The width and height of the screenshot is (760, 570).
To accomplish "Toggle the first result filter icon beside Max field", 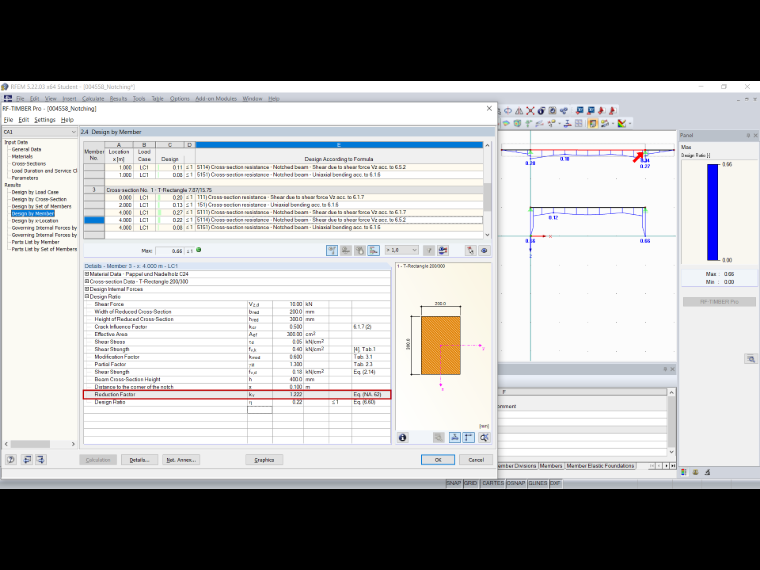I will (x=332, y=251).
